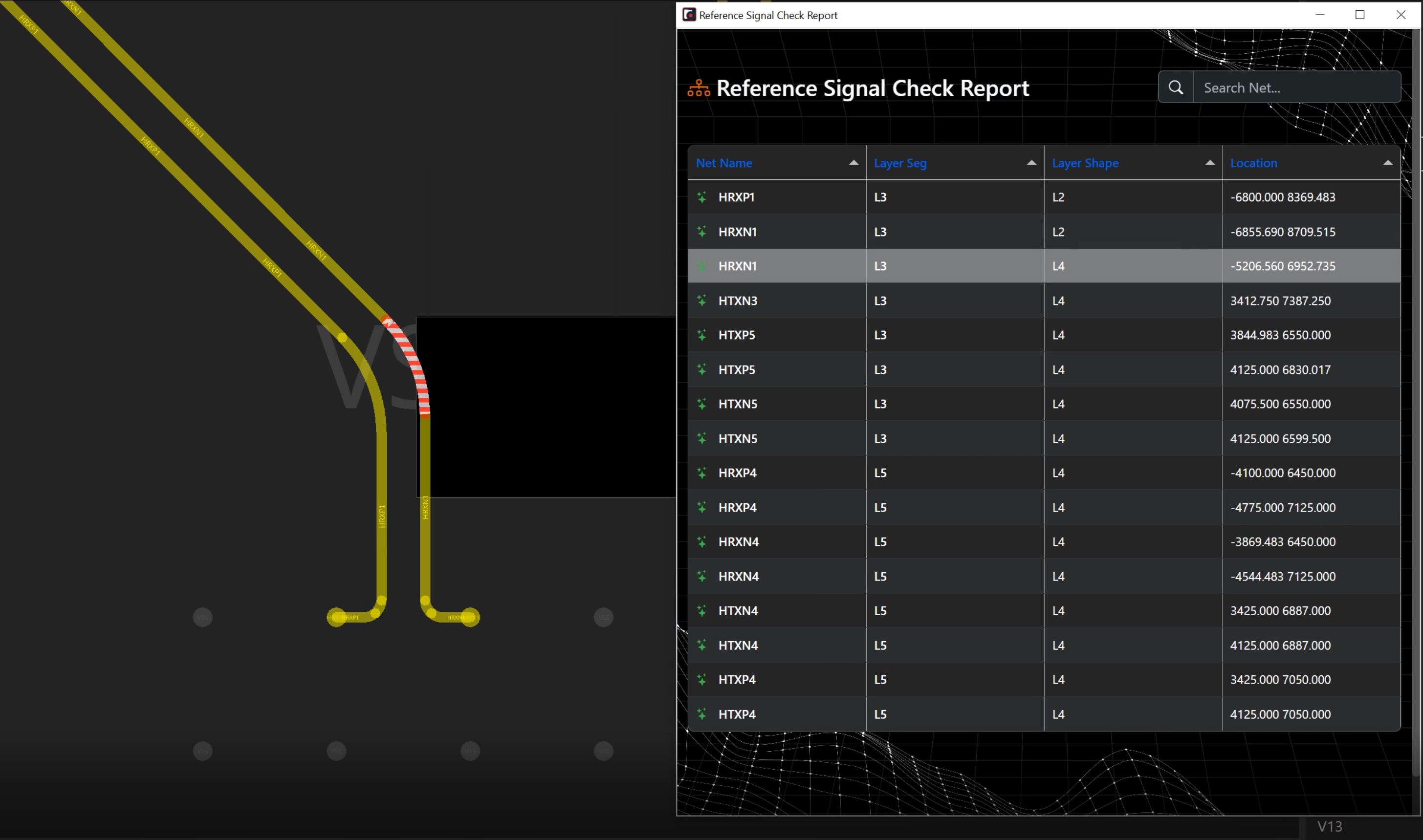Select location -4100.000 6450.000 cell
This screenshot has width=1423, height=840.
point(1312,473)
